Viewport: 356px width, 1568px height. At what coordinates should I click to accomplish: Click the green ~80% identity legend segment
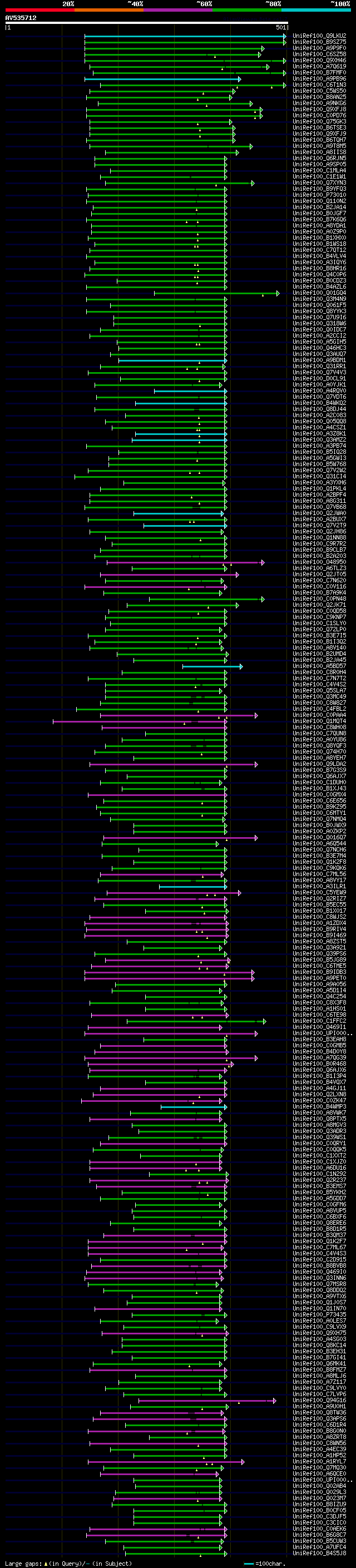click(x=247, y=10)
